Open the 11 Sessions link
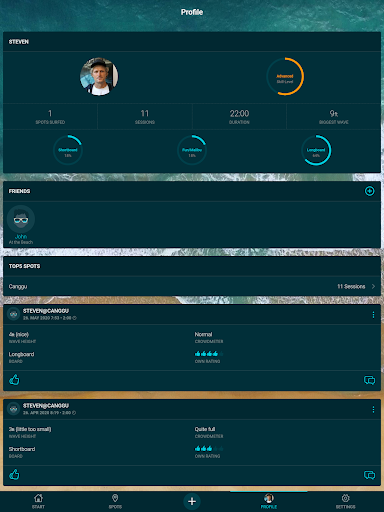The image size is (384, 512). [x=351, y=286]
